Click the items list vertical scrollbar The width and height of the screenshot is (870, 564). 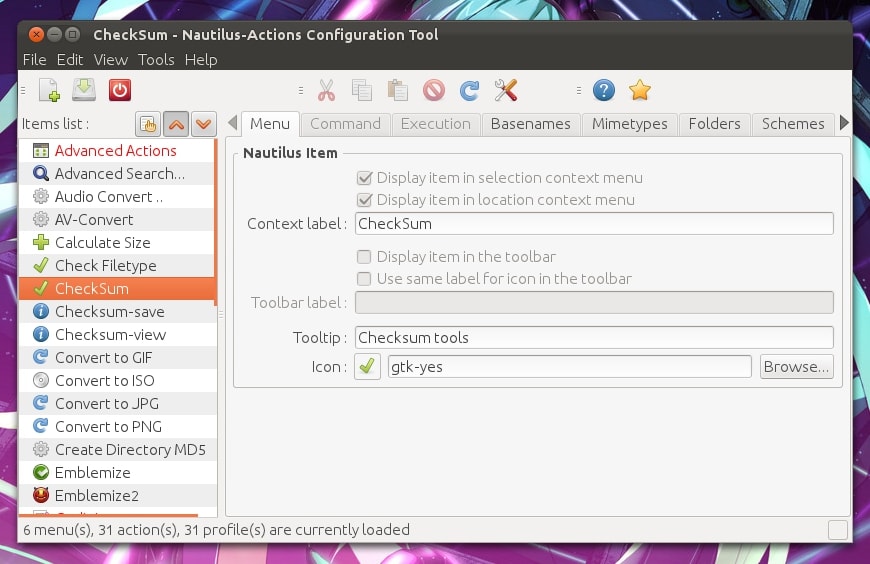(216, 222)
